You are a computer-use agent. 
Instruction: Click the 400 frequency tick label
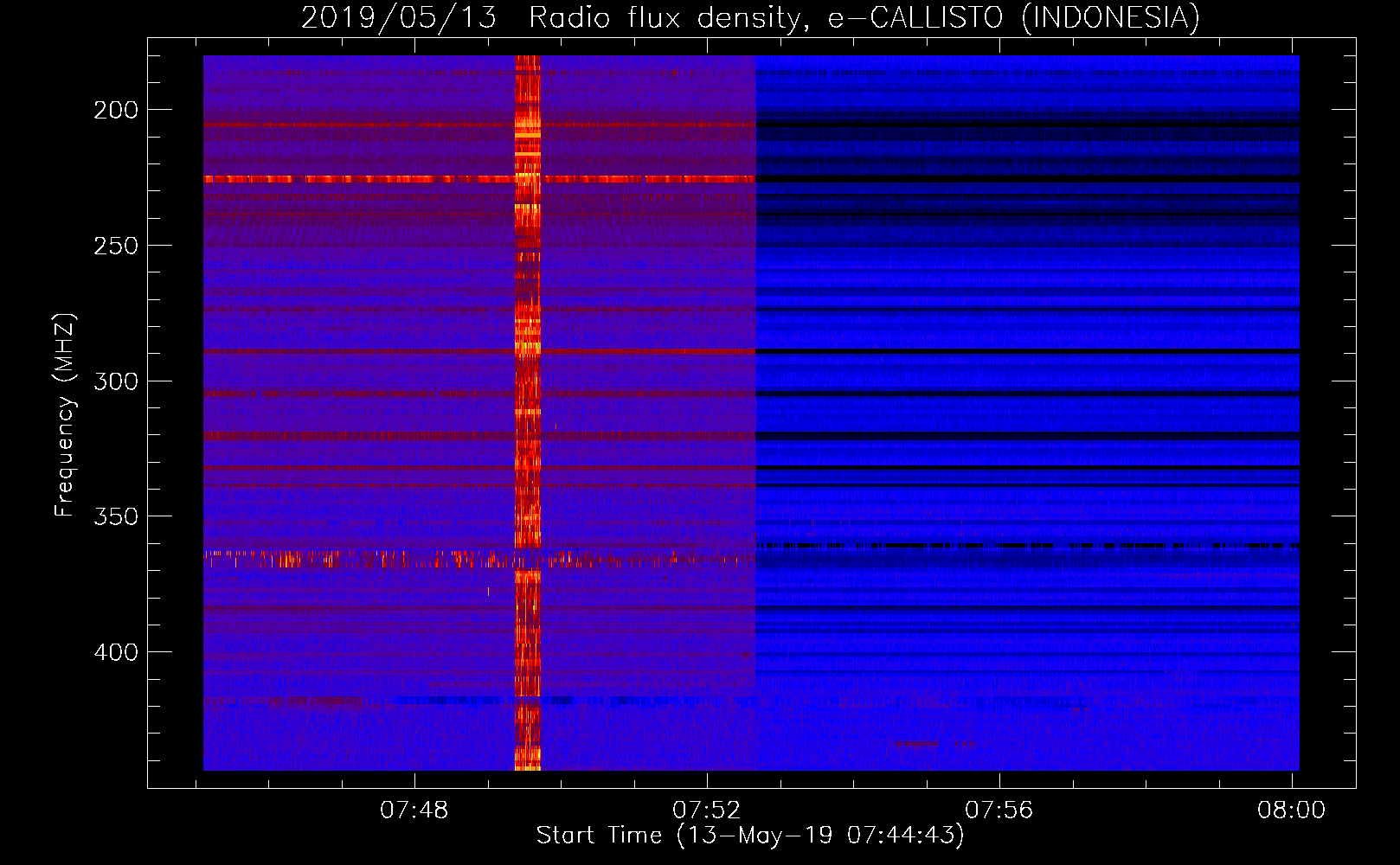pos(116,652)
